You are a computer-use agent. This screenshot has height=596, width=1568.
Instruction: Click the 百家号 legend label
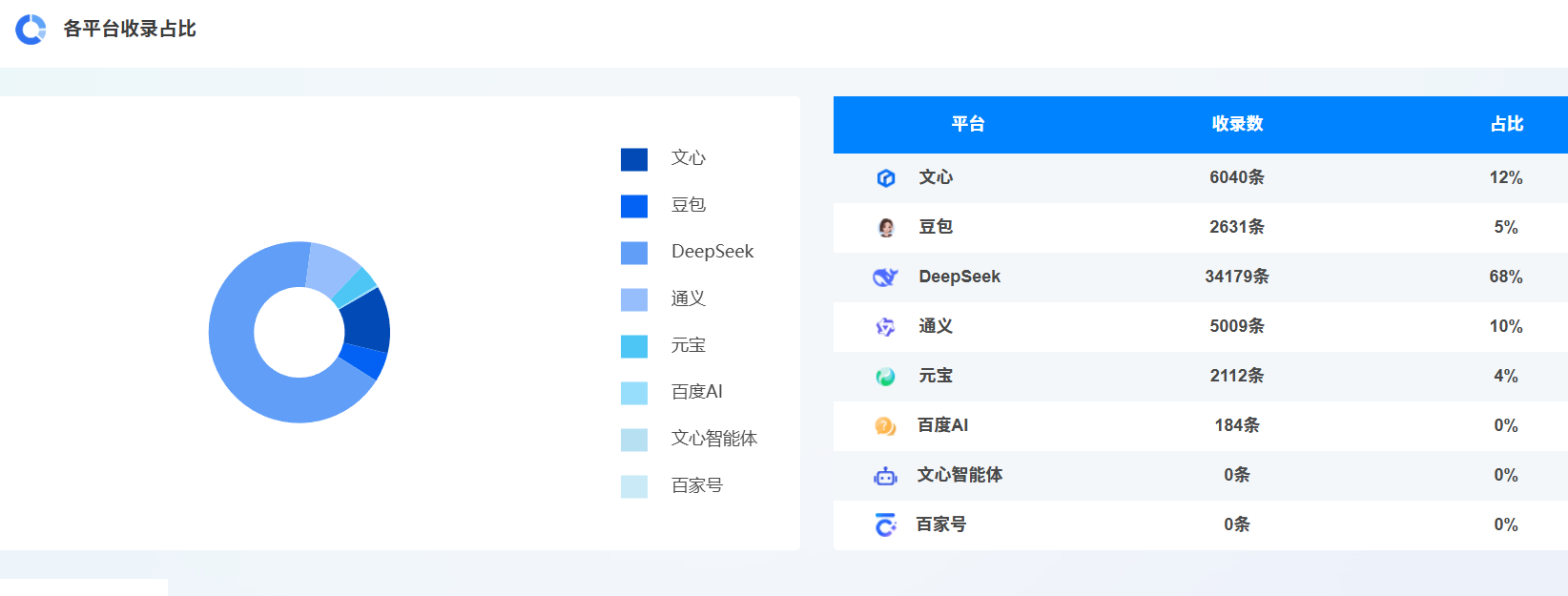pos(697,485)
